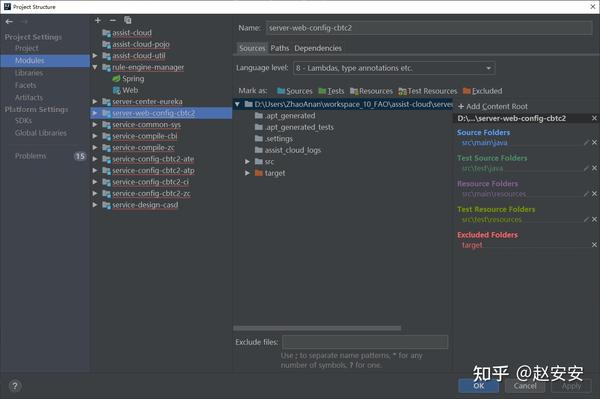Image resolution: width=600 pixels, height=399 pixels.
Task: Click Add Content Root
Action: pos(493,106)
